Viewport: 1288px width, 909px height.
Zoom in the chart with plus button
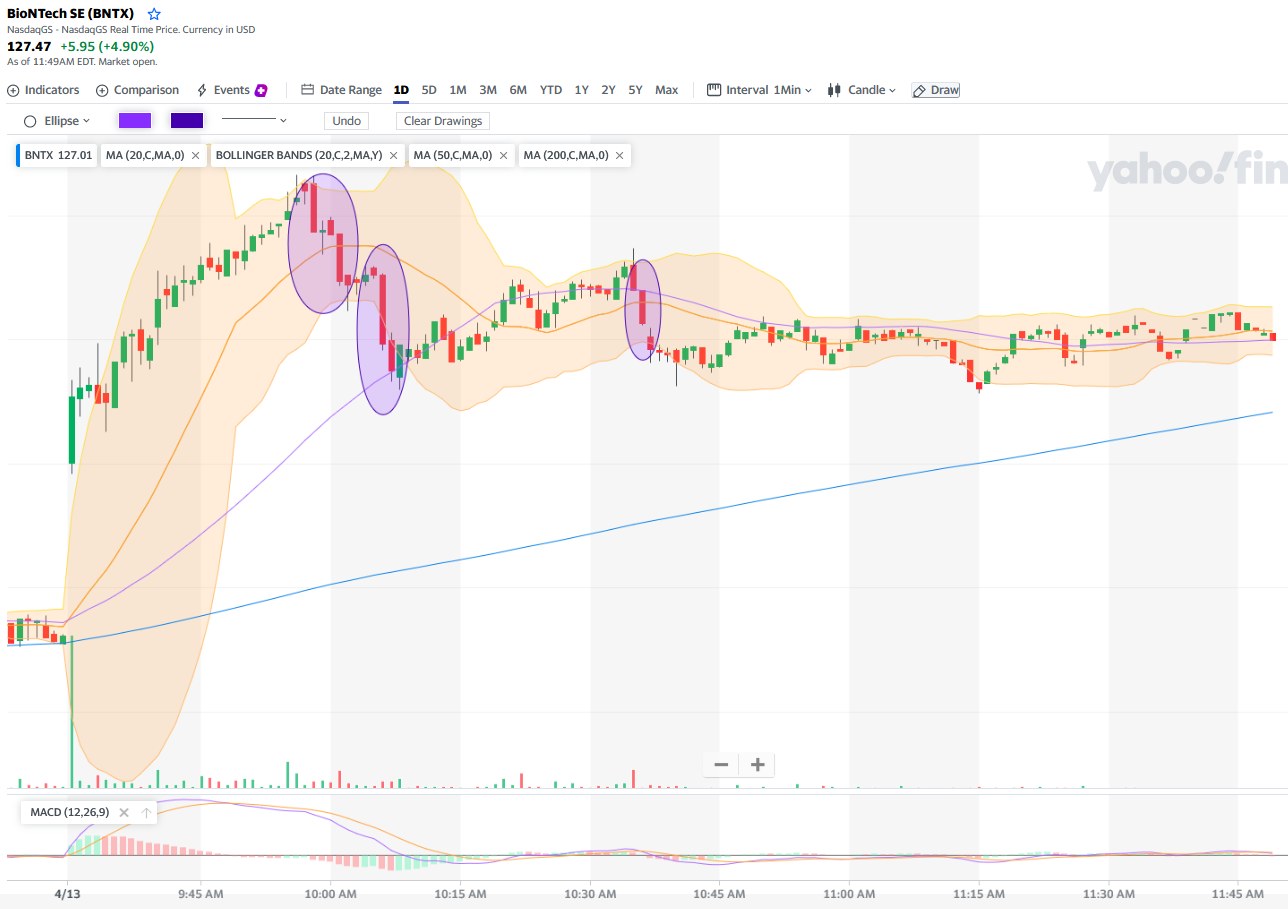(757, 765)
